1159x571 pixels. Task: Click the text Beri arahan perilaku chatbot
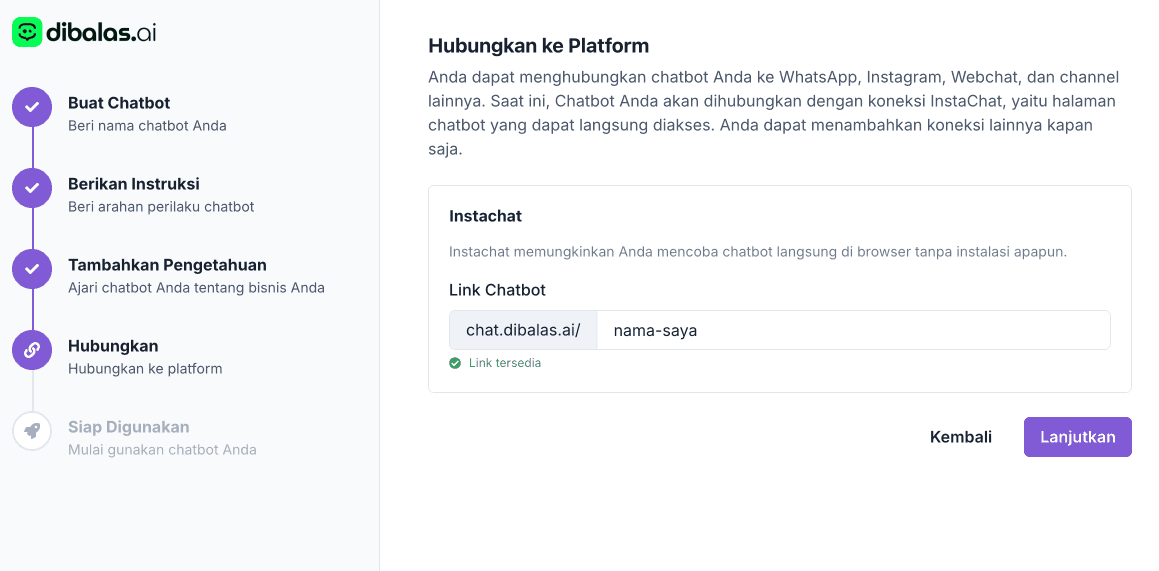tap(161, 207)
